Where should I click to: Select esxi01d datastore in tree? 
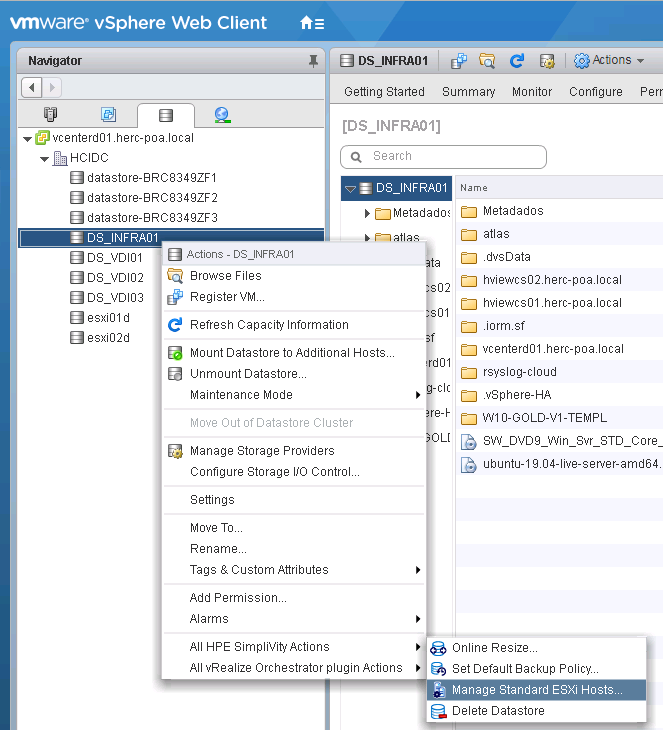(x=100, y=318)
